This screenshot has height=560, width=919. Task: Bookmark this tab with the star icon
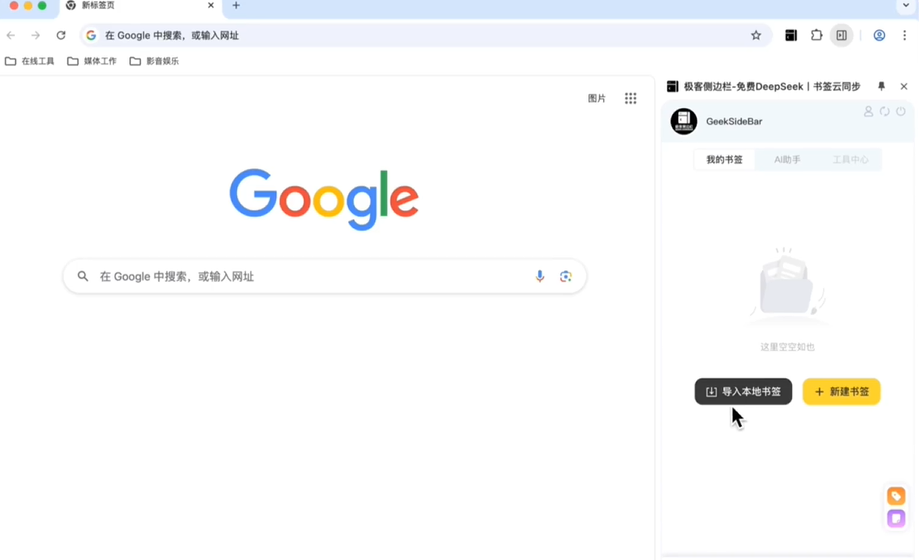coord(756,35)
